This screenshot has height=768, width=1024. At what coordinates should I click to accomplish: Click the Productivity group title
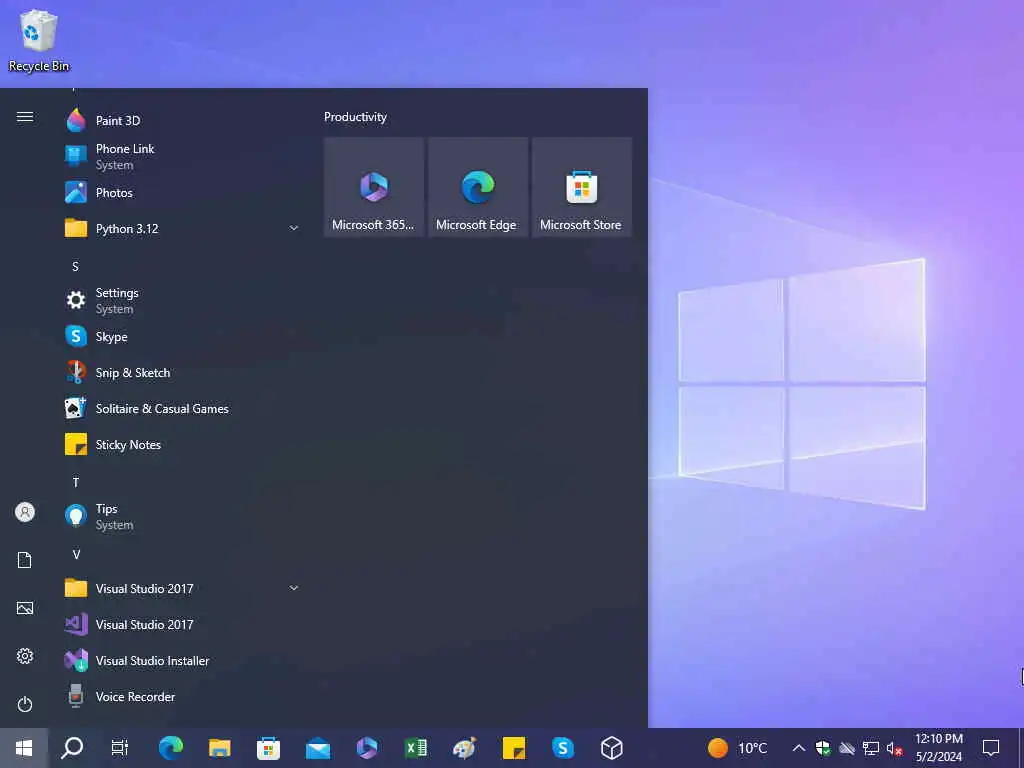(x=355, y=117)
